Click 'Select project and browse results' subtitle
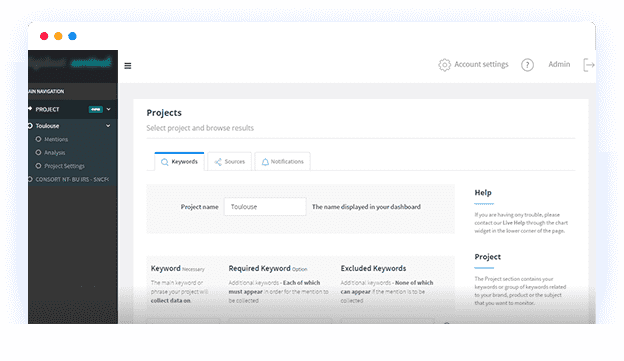624x361 pixels. pyautogui.click(x=200, y=128)
